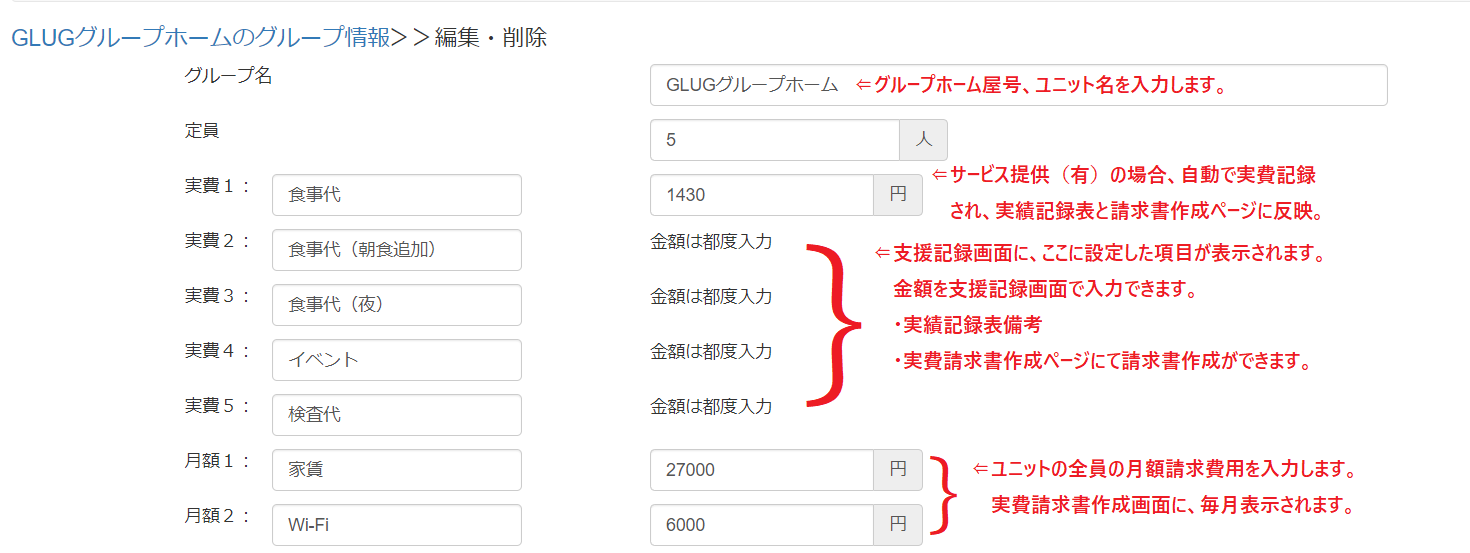Click the 月額2 amount field showing 6000

(x=761, y=525)
